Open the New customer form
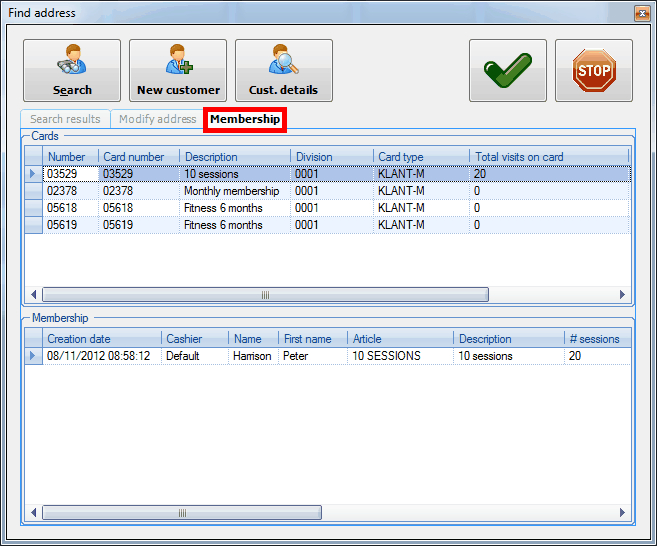 (178, 70)
